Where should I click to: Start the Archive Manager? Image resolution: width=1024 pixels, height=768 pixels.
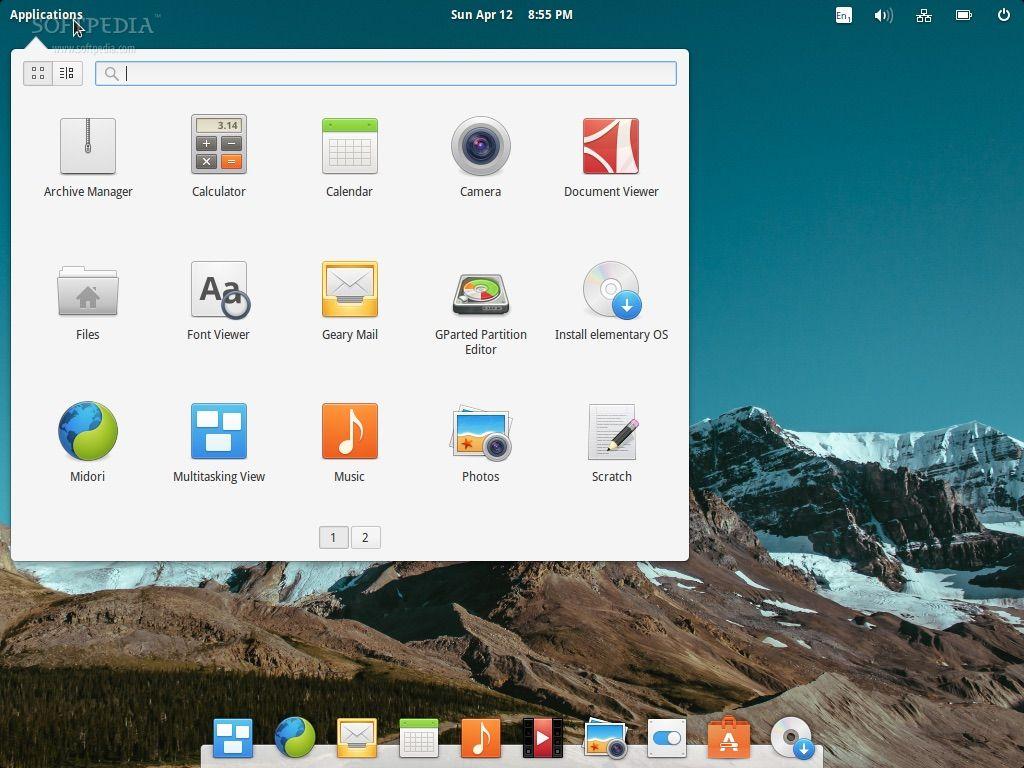pyautogui.click(x=87, y=146)
